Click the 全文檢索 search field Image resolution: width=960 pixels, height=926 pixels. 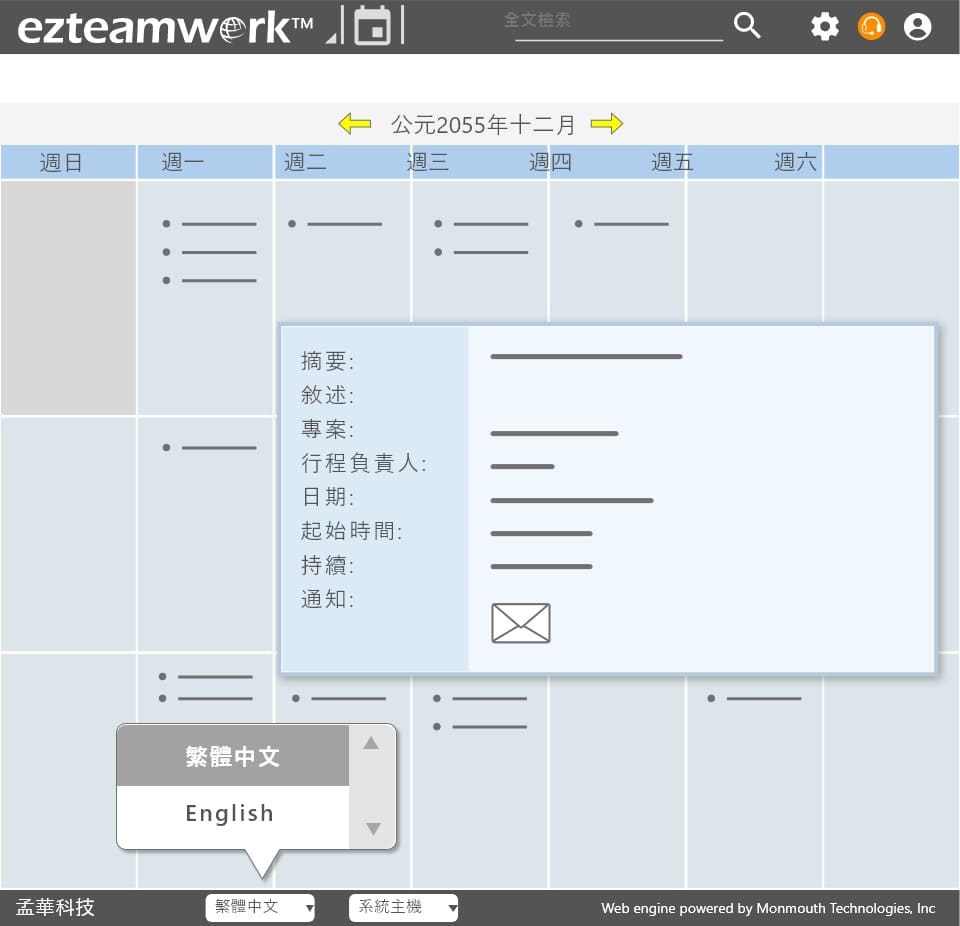point(618,22)
